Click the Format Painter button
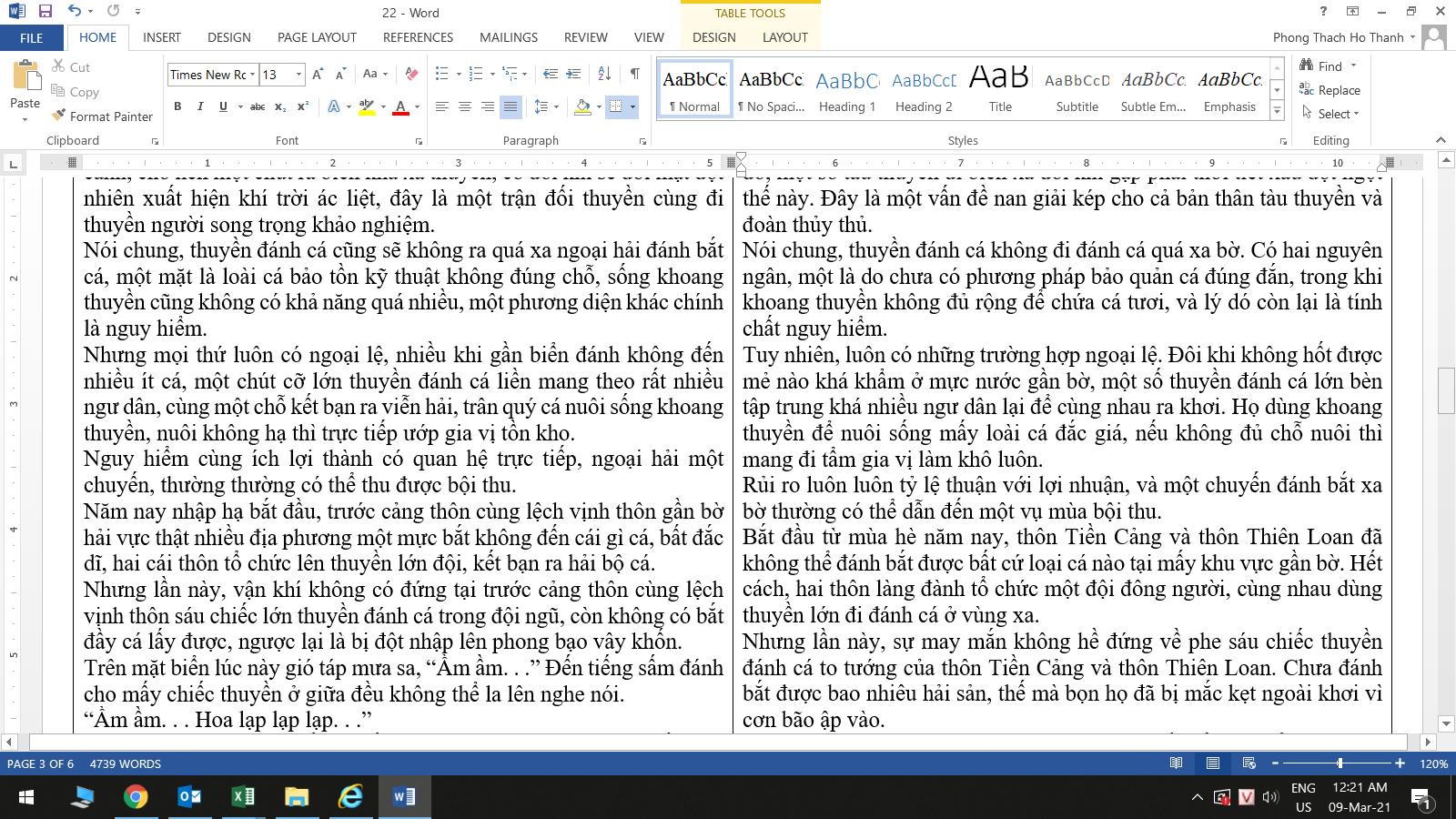 click(102, 116)
